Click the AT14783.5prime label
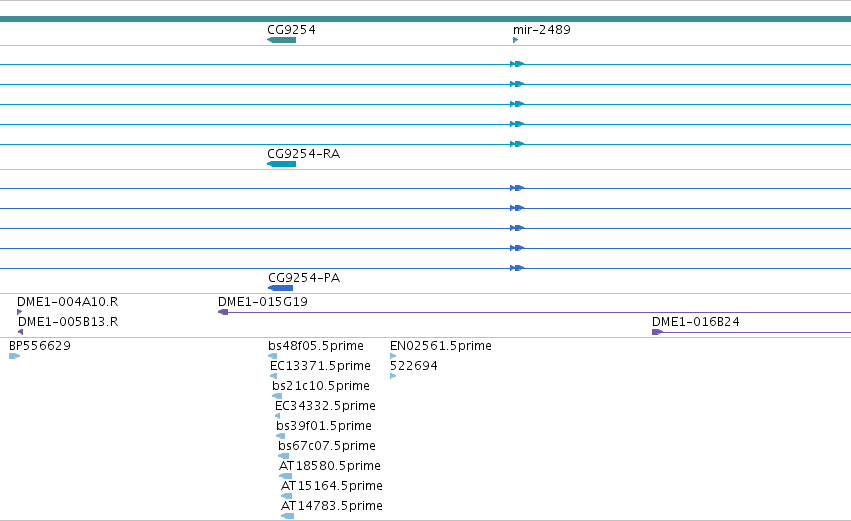This screenshot has height=521, width=851. click(x=332, y=506)
